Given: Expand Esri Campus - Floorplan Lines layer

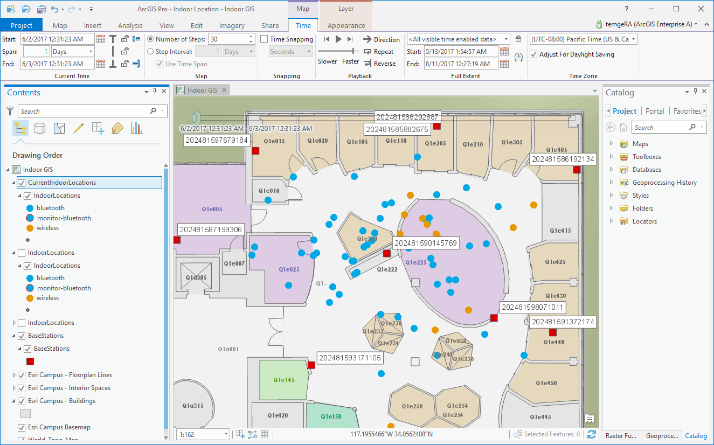Looking at the screenshot, I should pos(14,375).
